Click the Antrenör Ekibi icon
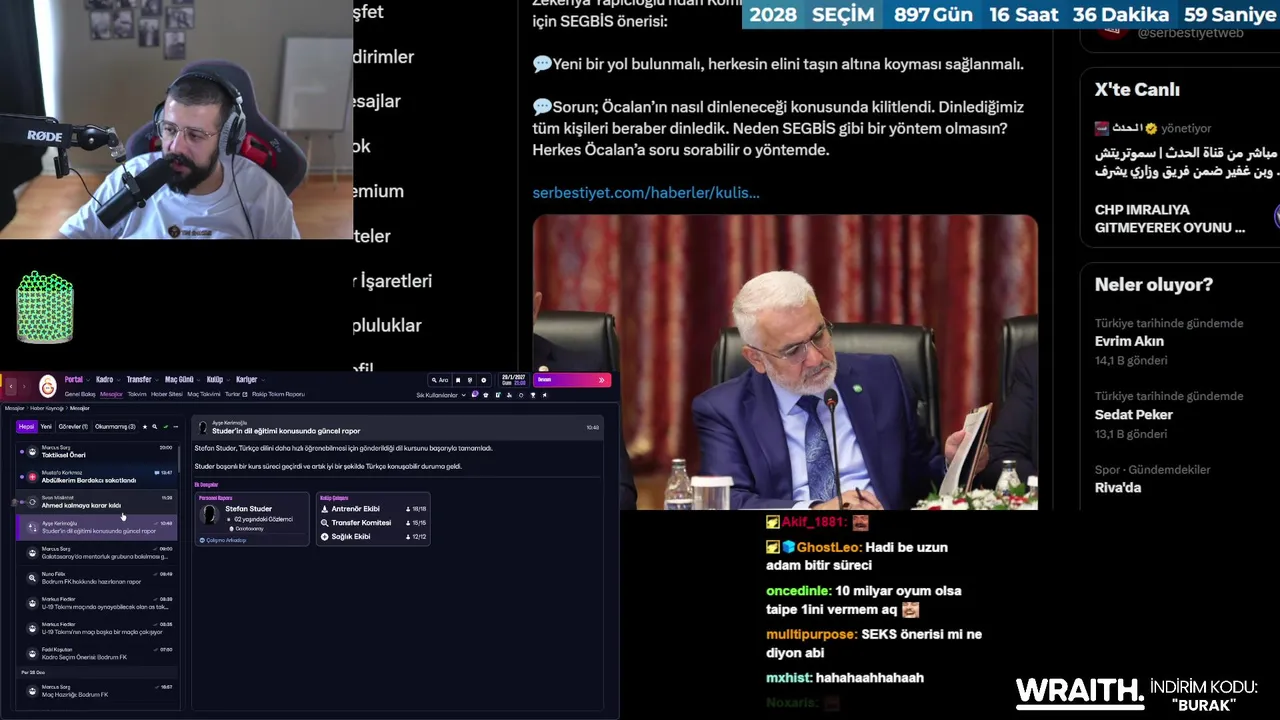Image resolution: width=1280 pixels, height=720 pixels. 324,509
